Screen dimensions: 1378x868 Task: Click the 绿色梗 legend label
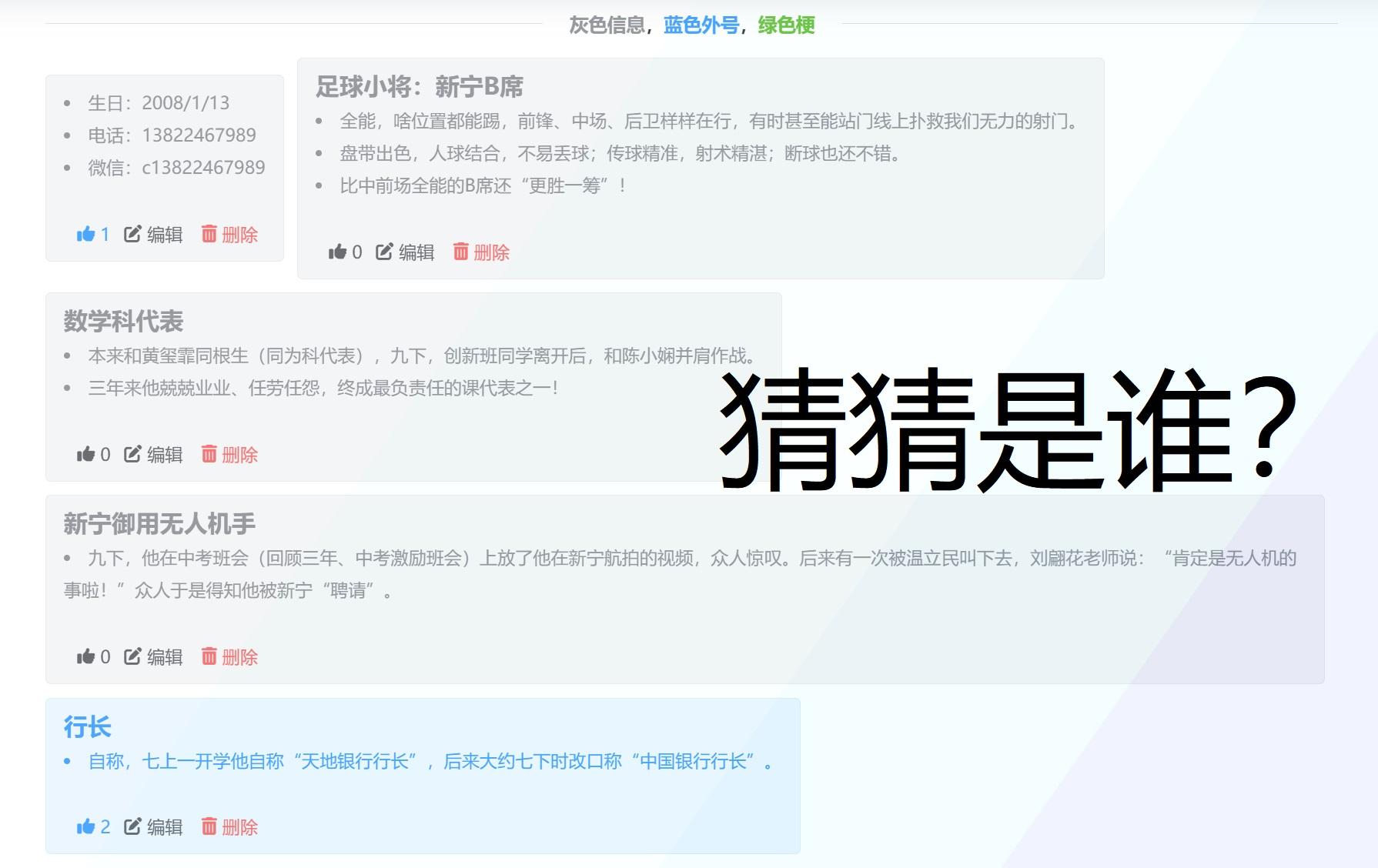point(786,25)
